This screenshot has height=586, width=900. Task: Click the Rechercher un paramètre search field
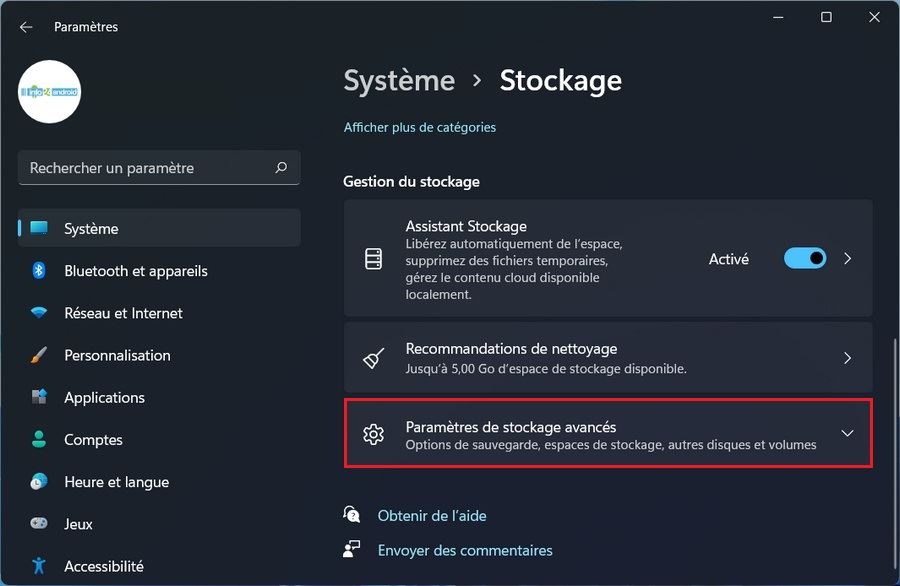(158, 167)
